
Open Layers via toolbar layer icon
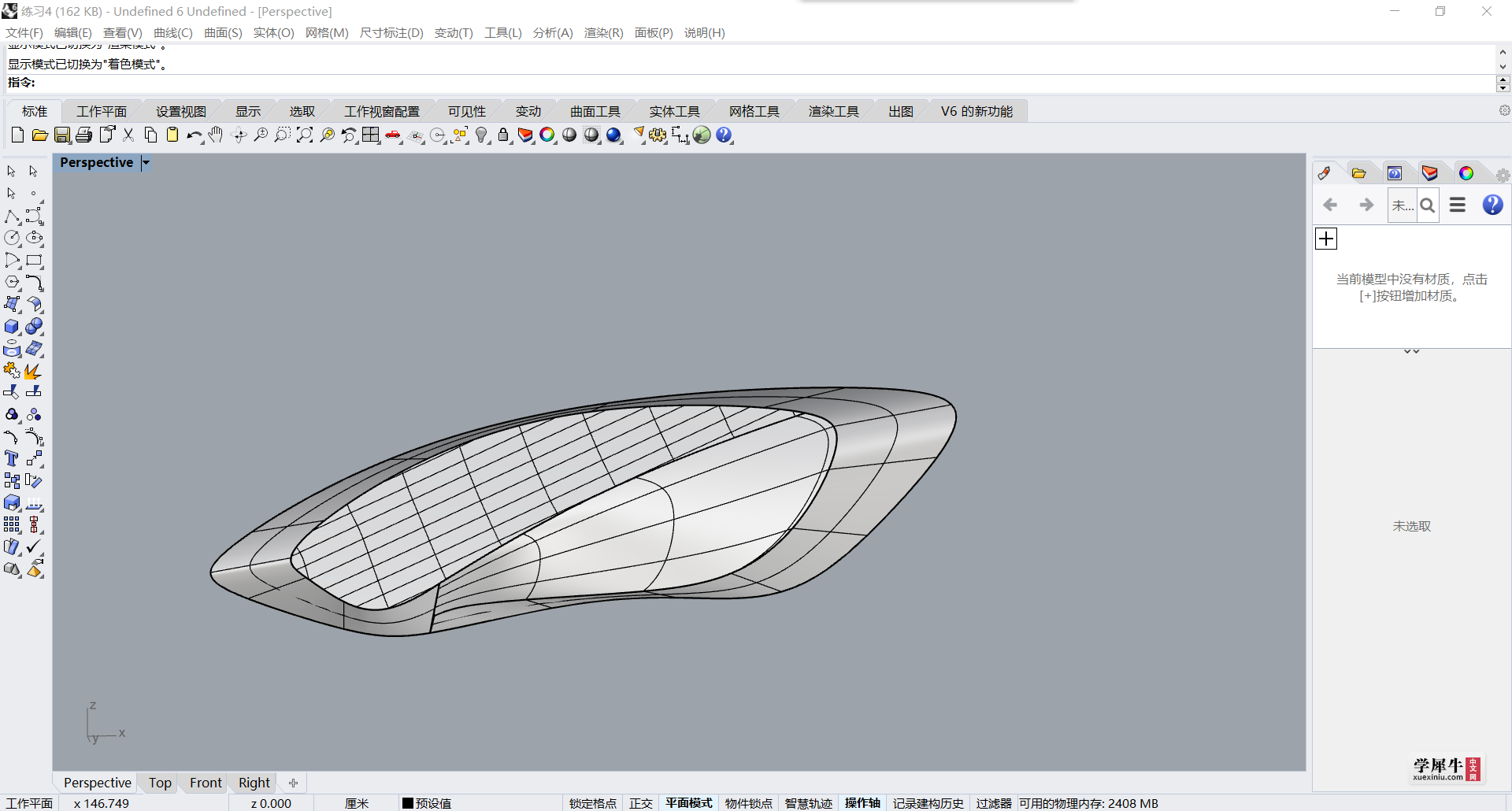click(x=525, y=135)
